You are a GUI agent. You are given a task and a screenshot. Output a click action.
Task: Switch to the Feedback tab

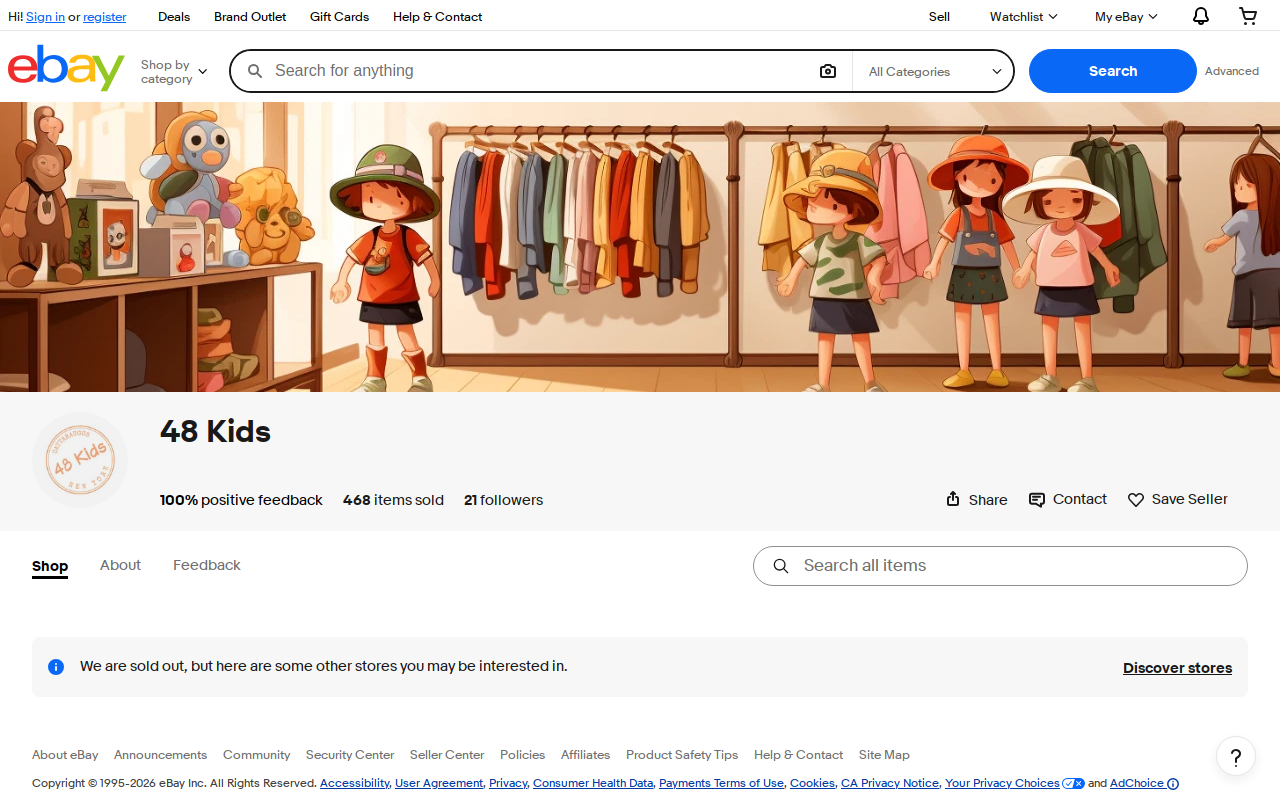click(x=207, y=565)
